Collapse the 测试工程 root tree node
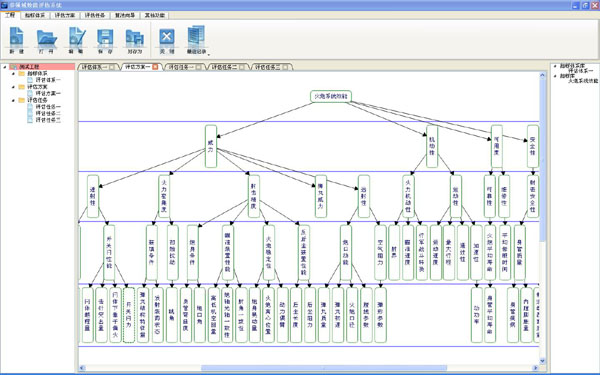Screen dimensions: 600x375 [5, 67]
